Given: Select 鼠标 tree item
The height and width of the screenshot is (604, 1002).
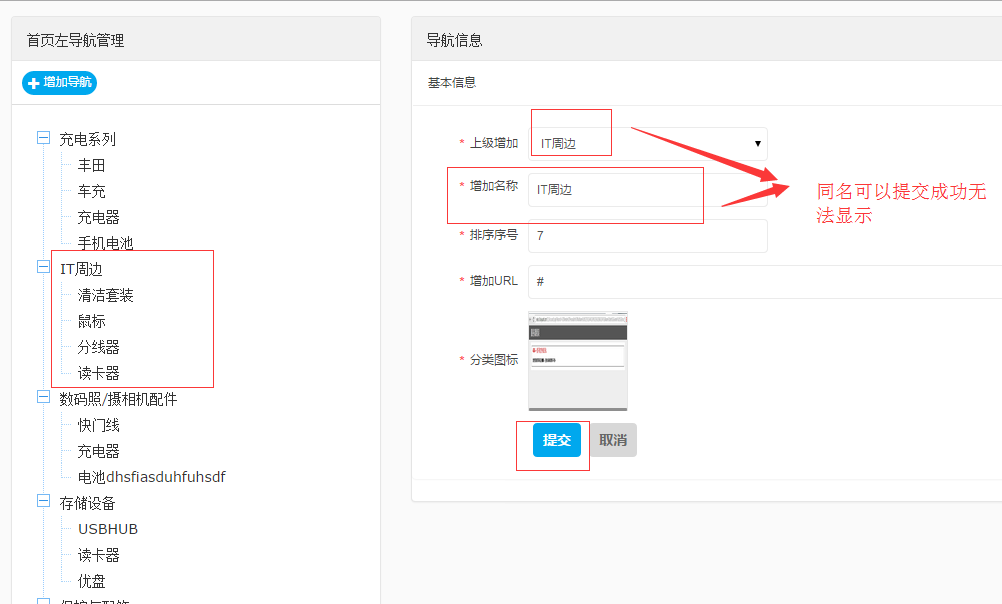Looking at the screenshot, I should click(x=91, y=321).
